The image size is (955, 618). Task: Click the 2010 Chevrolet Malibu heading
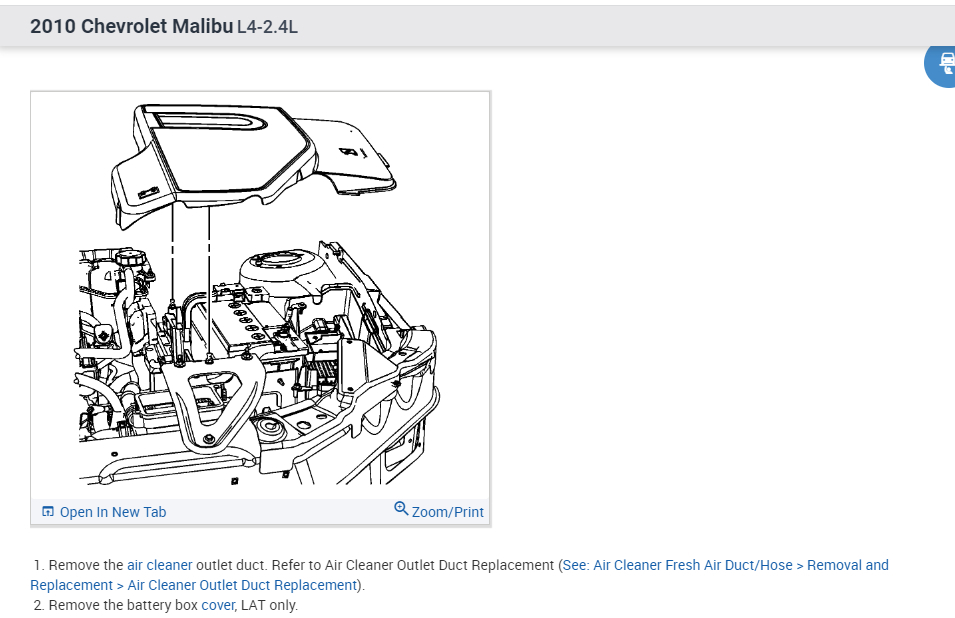coord(132,26)
